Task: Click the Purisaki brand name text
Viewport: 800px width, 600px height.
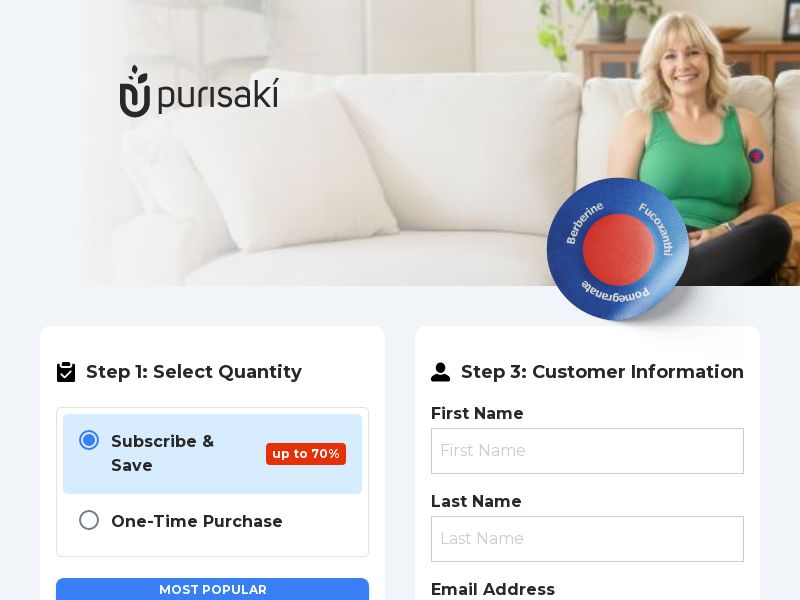Action: tap(218, 95)
